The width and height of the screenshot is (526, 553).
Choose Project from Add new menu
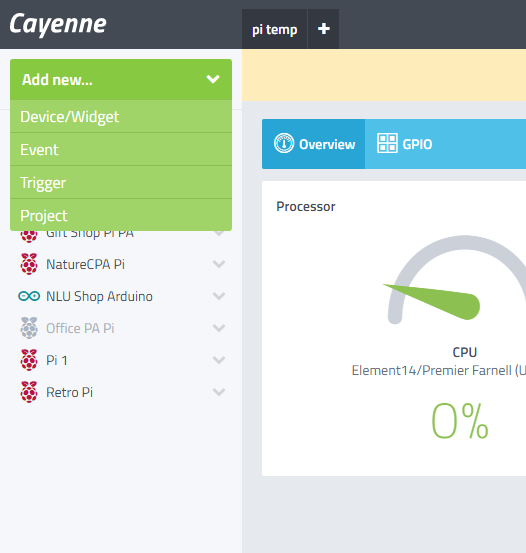pos(121,215)
